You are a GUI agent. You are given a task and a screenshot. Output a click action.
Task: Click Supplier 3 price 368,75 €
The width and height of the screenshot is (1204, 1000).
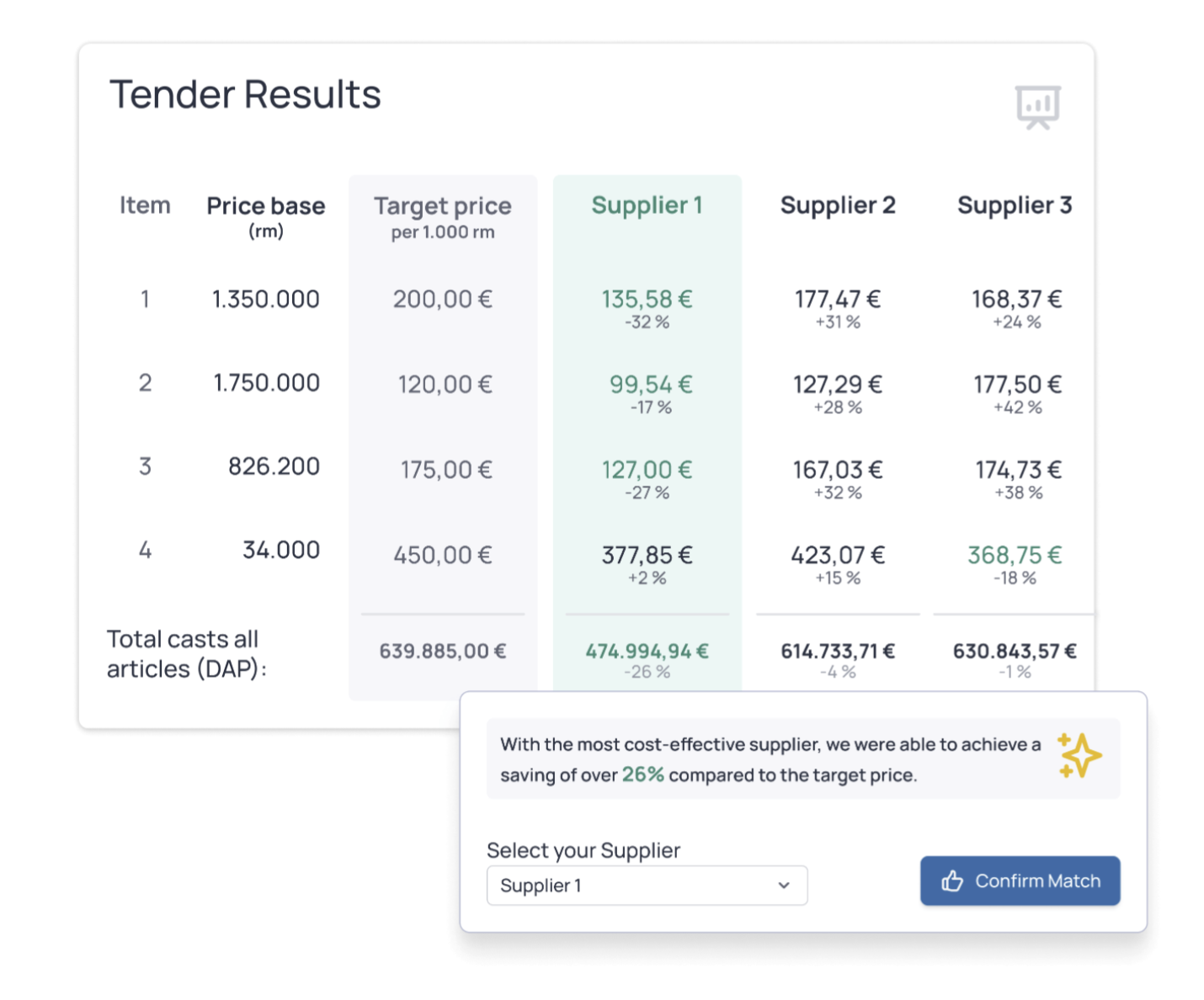tap(1015, 556)
